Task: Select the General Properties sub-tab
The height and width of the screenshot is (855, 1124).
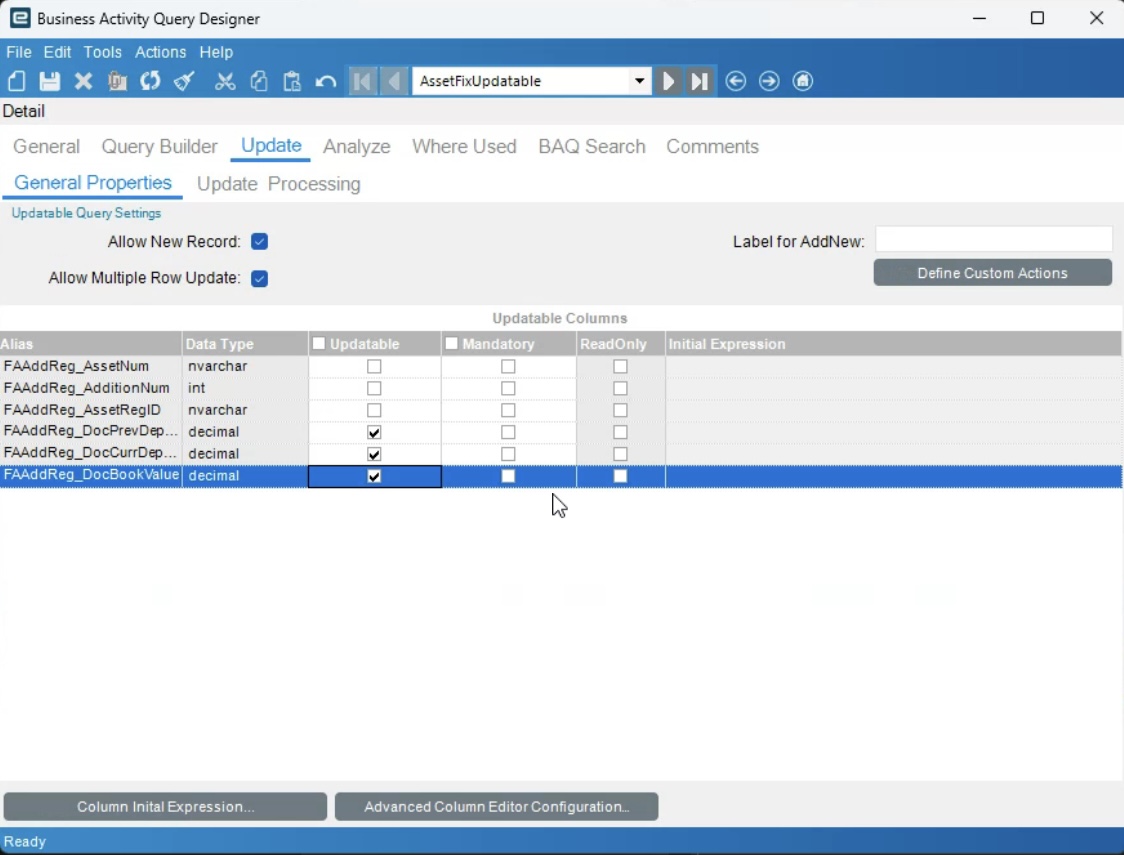Action: 93,183
